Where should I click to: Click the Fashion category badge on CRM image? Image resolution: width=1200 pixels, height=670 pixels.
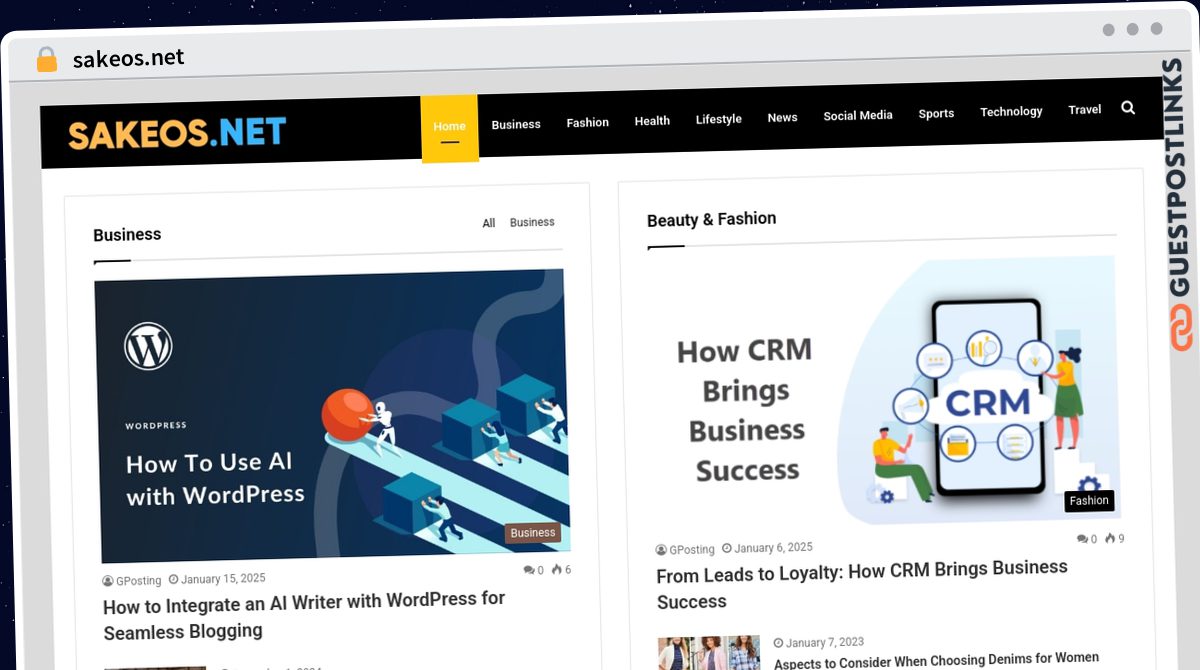click(x=1089, y=501)
